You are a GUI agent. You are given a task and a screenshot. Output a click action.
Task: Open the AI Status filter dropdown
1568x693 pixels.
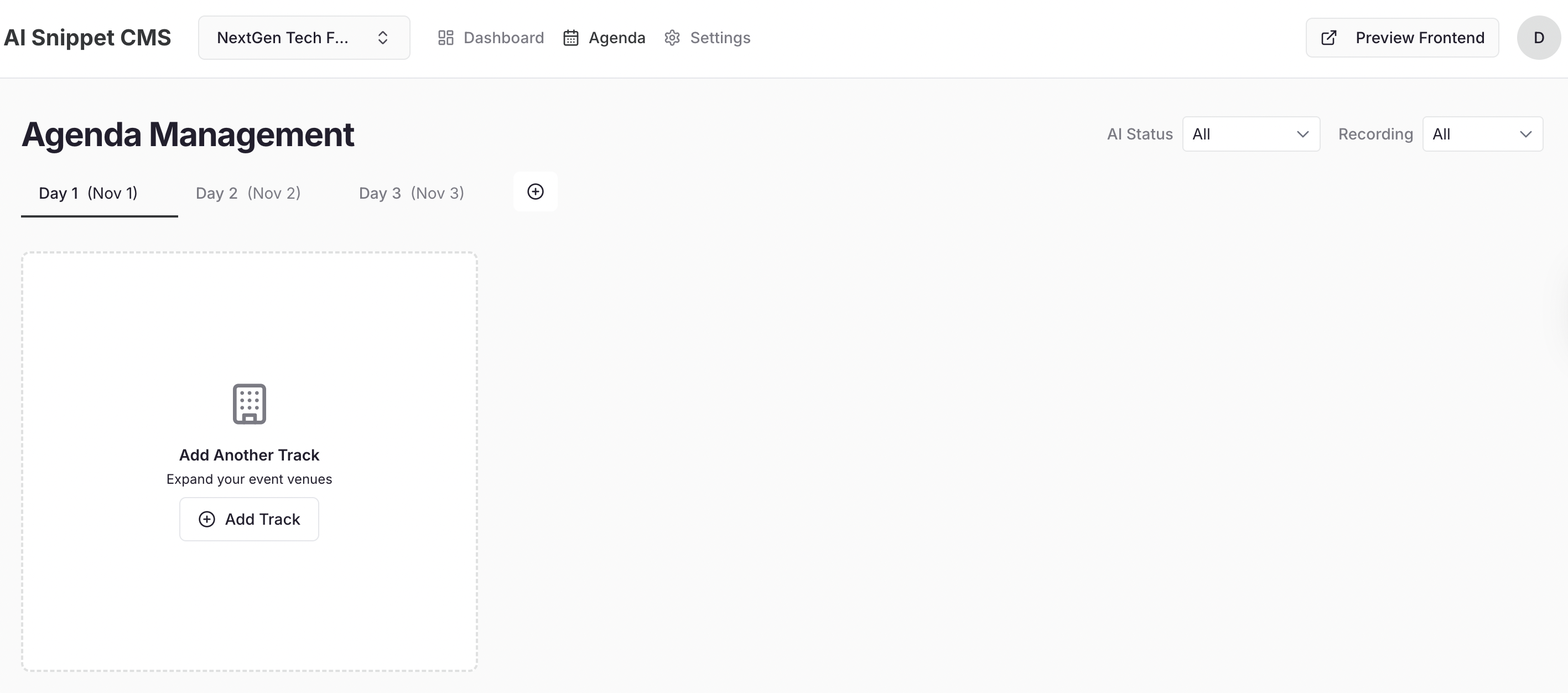pos(1251,134)
